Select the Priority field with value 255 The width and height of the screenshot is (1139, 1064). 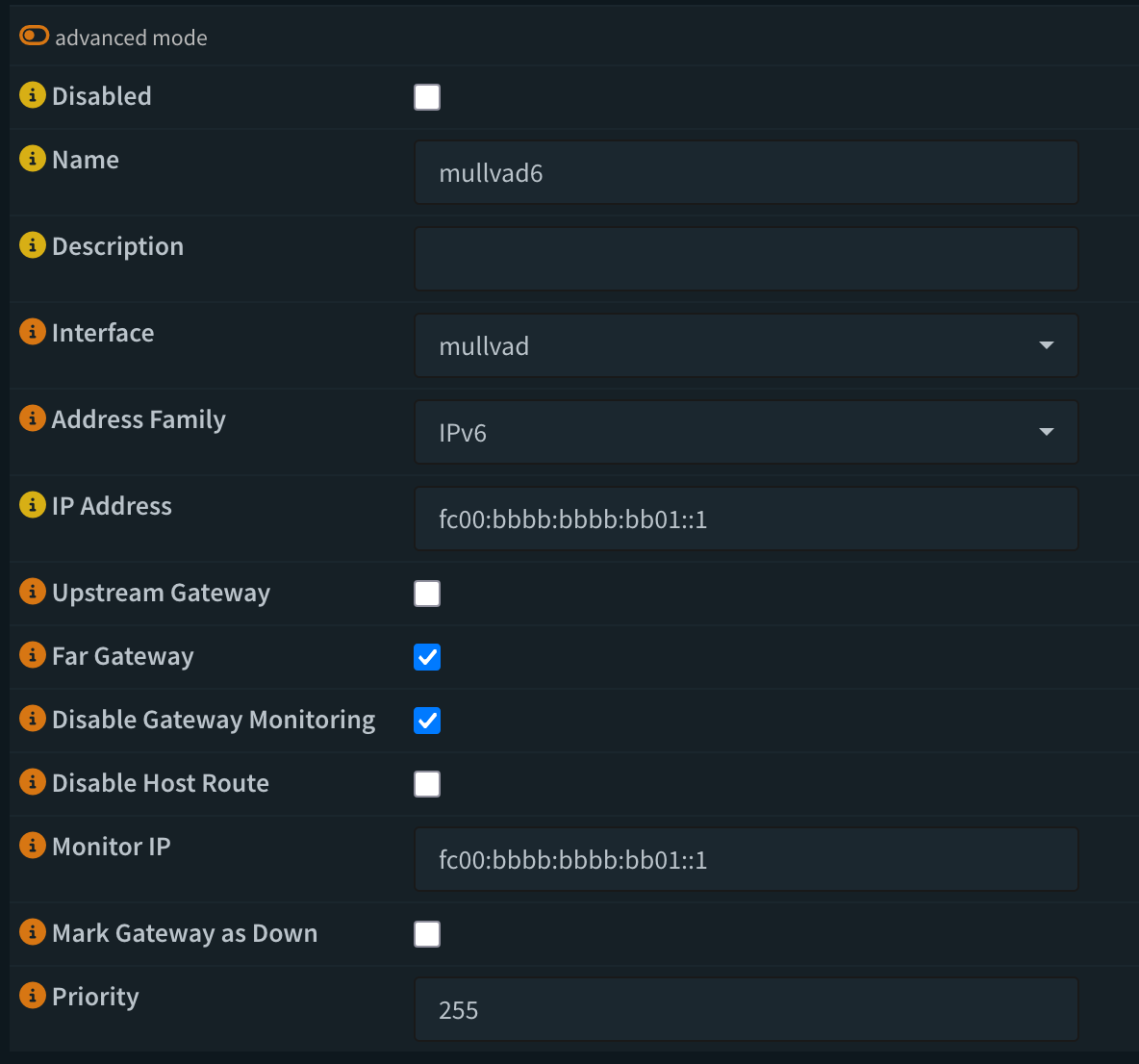pyautogui.click(x=746, y=1009)
